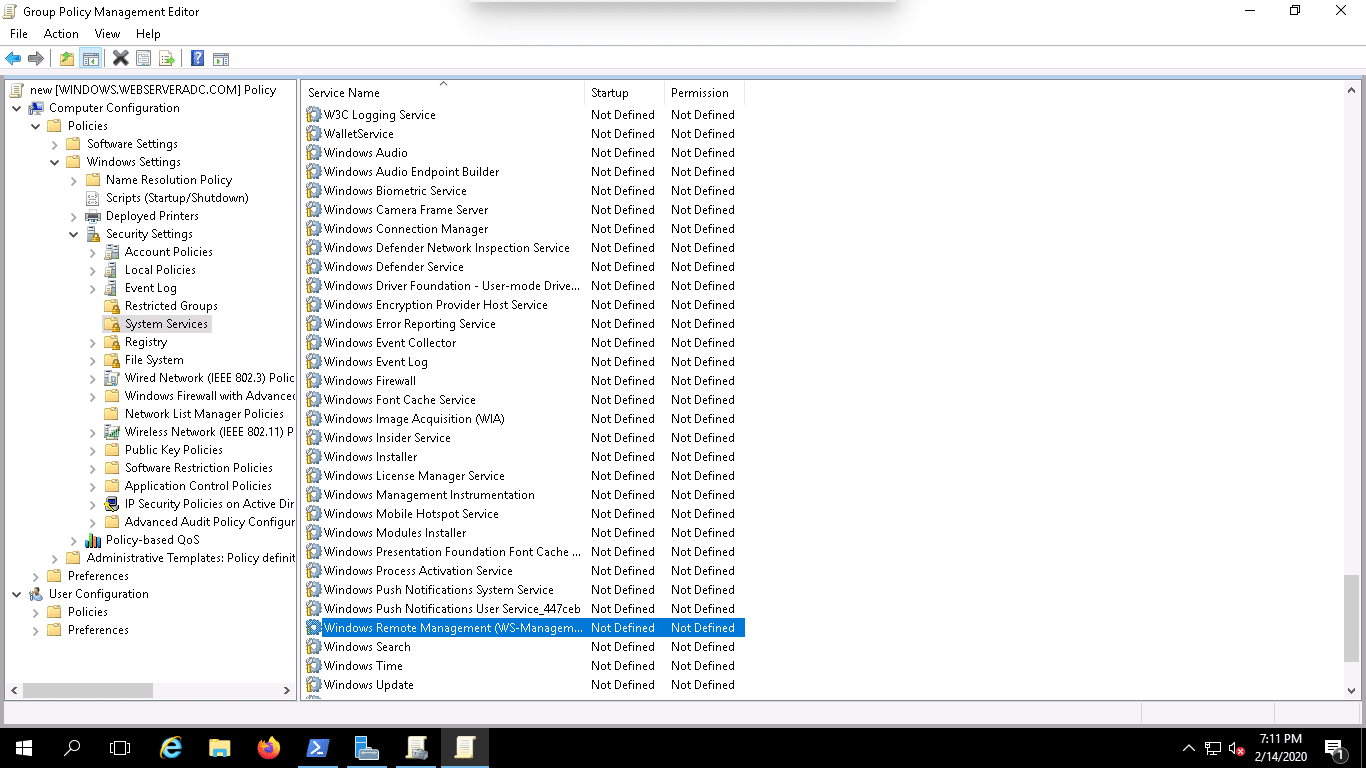This screenshot has width=1366, height=768.
Task: Click the Windows Installer service icon
Action: 314,457
